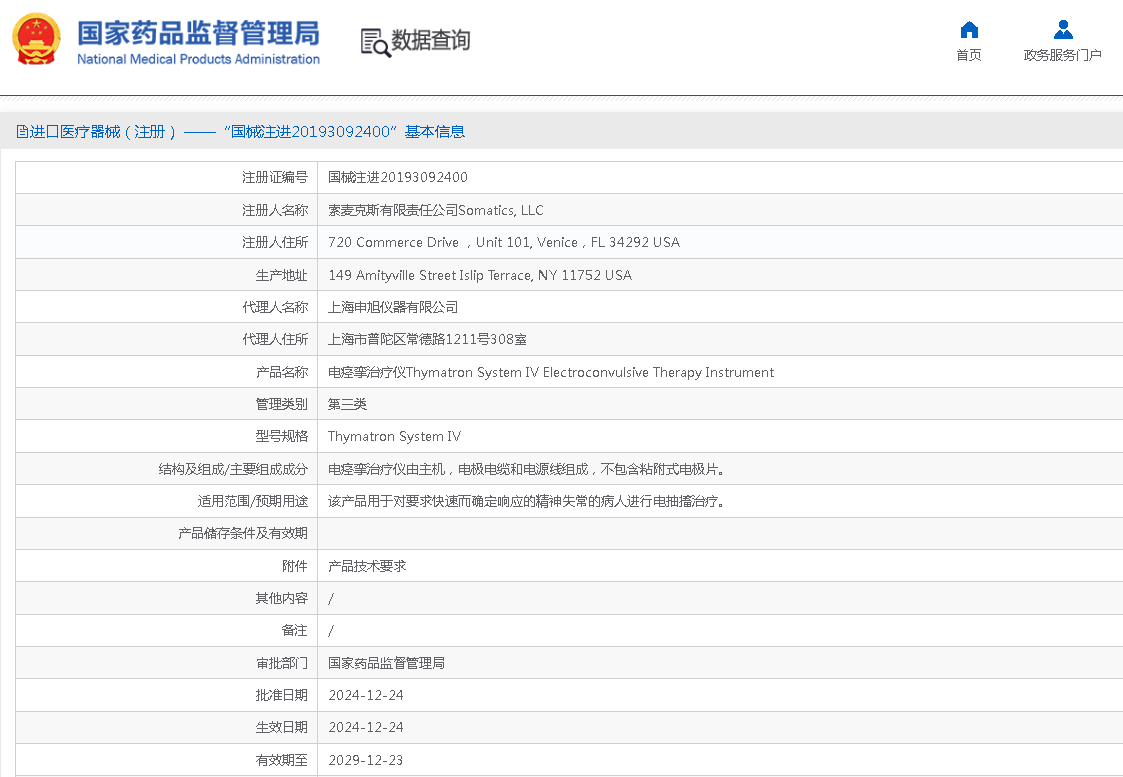Click the registrant name Somatics, LLC cell
1123x777 pixels.
436,211
